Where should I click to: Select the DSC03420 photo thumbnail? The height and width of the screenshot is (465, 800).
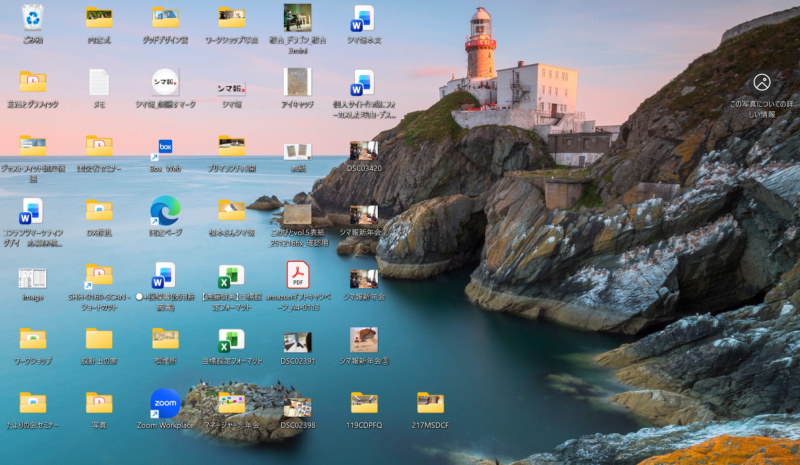point(364,150)
